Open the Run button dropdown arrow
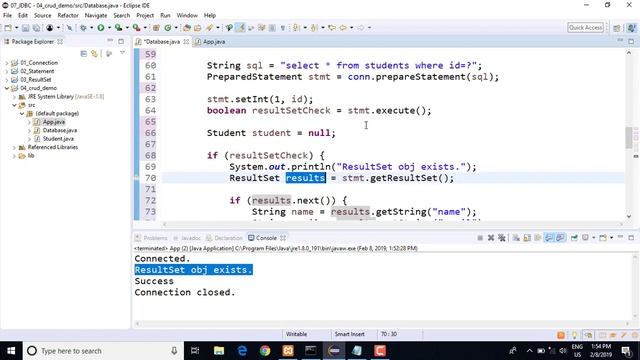The width and height of the screenshot is (640, 360). pos(109,28)
